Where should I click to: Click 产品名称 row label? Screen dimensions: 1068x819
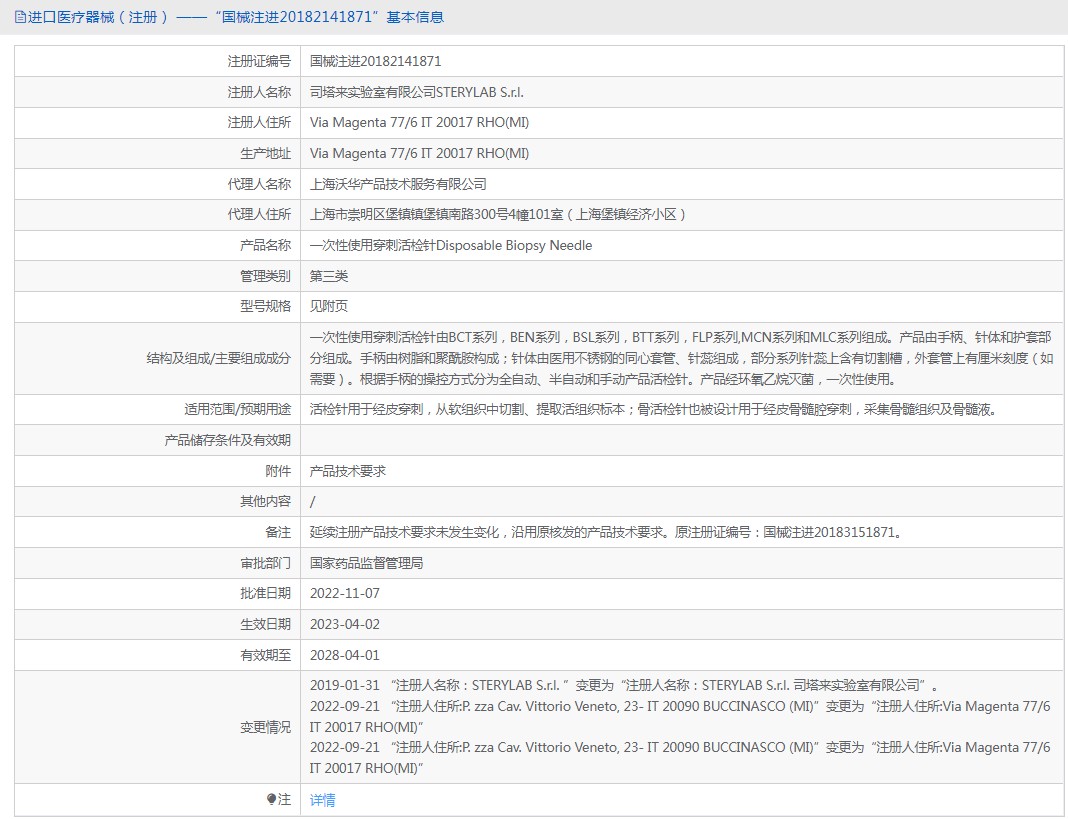tap(265, 245)
